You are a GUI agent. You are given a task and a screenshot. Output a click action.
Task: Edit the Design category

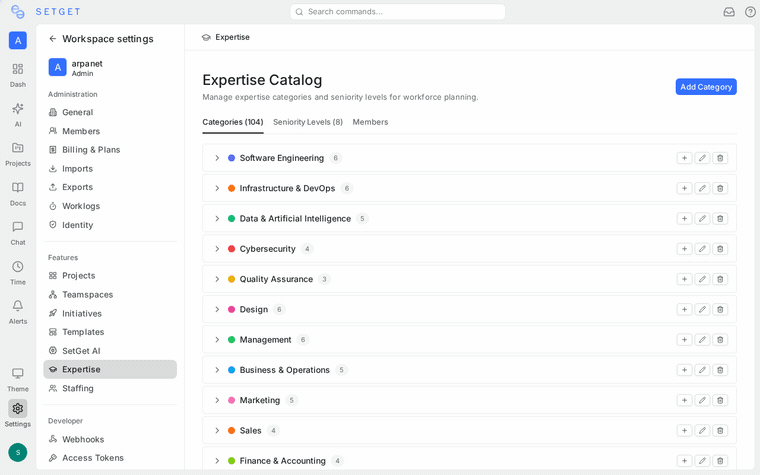pyautogui.click(x=702, y=309)
